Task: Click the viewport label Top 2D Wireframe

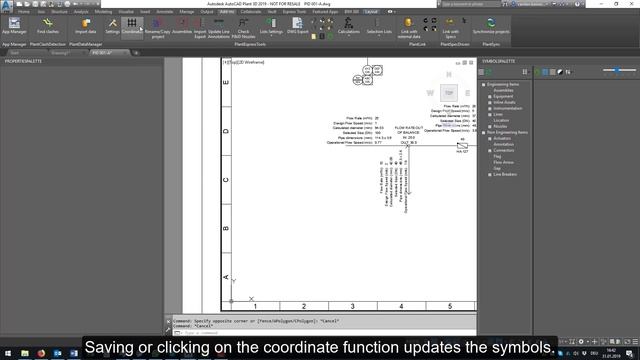Action: [x=244, y=62]
